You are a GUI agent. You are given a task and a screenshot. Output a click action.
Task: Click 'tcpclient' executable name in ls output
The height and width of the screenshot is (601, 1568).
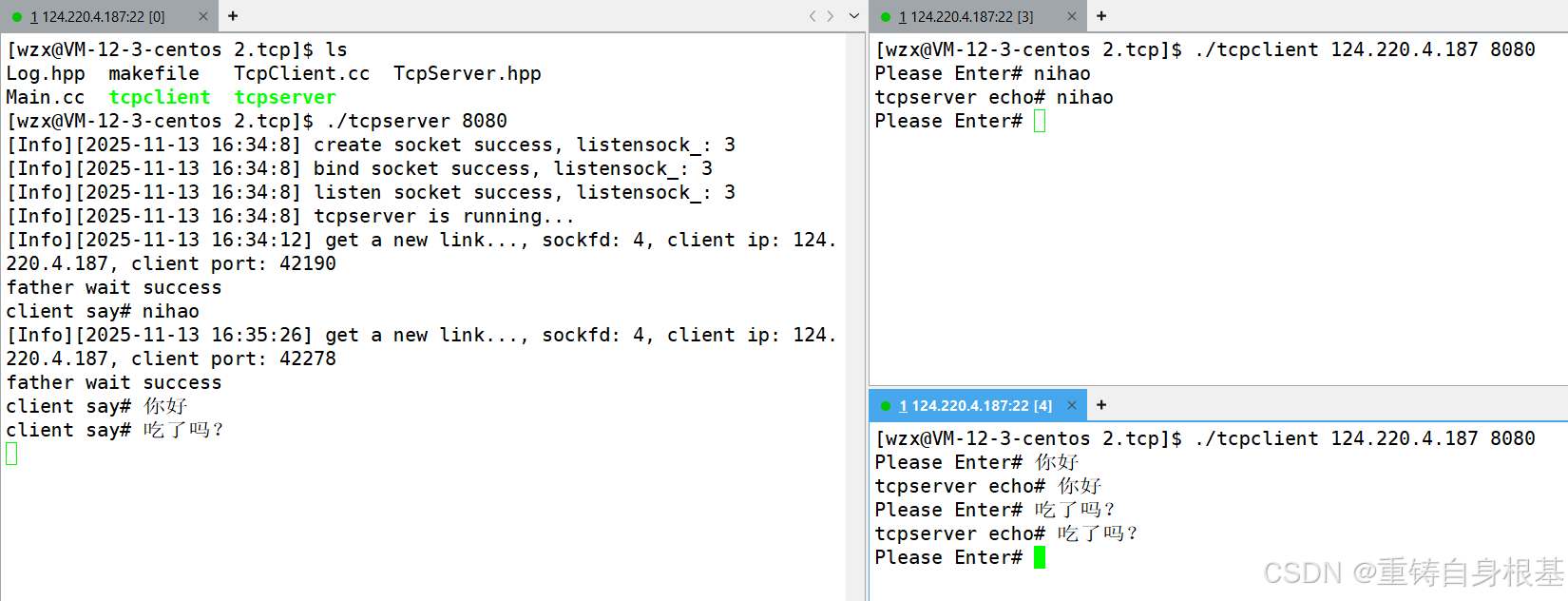click(x=160, y=97)
